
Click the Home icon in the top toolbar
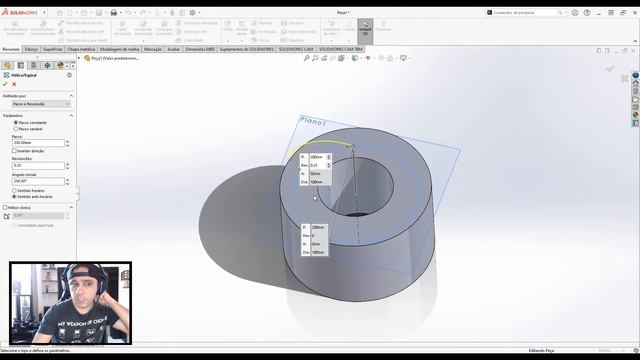click(60, 13)
